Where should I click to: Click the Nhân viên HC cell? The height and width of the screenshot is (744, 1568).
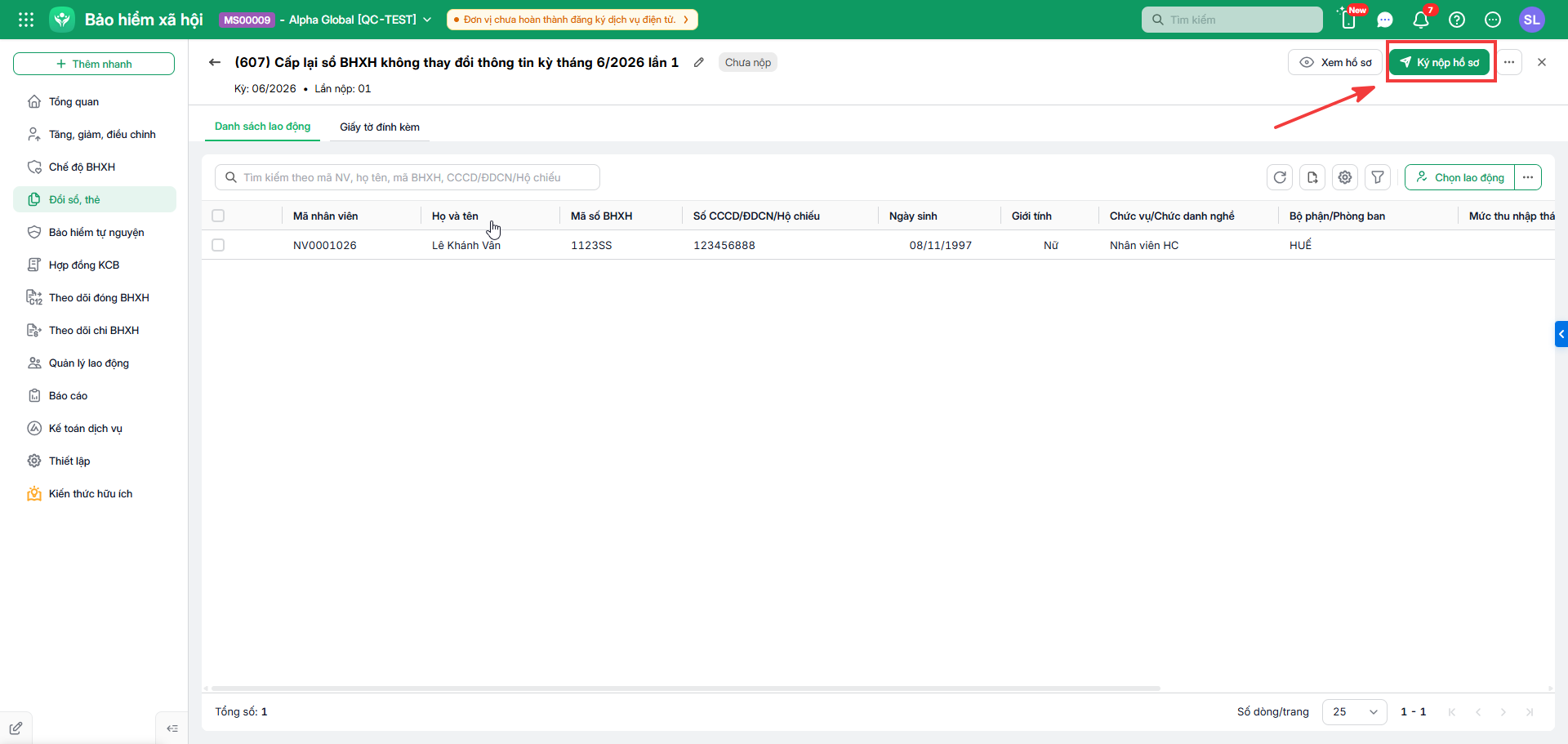click(x=1144, y=245)
